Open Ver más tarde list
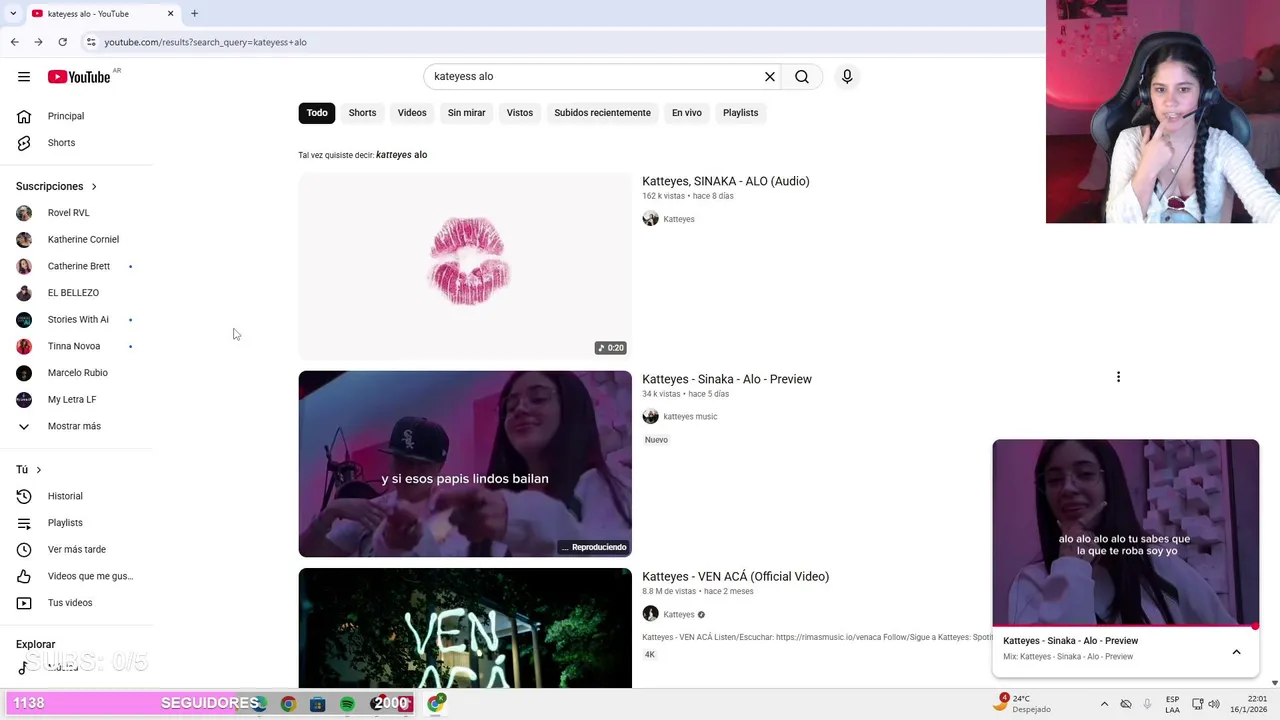This screenshot has width=1280, height=720. pyautogui.click(x=77, y=549)
